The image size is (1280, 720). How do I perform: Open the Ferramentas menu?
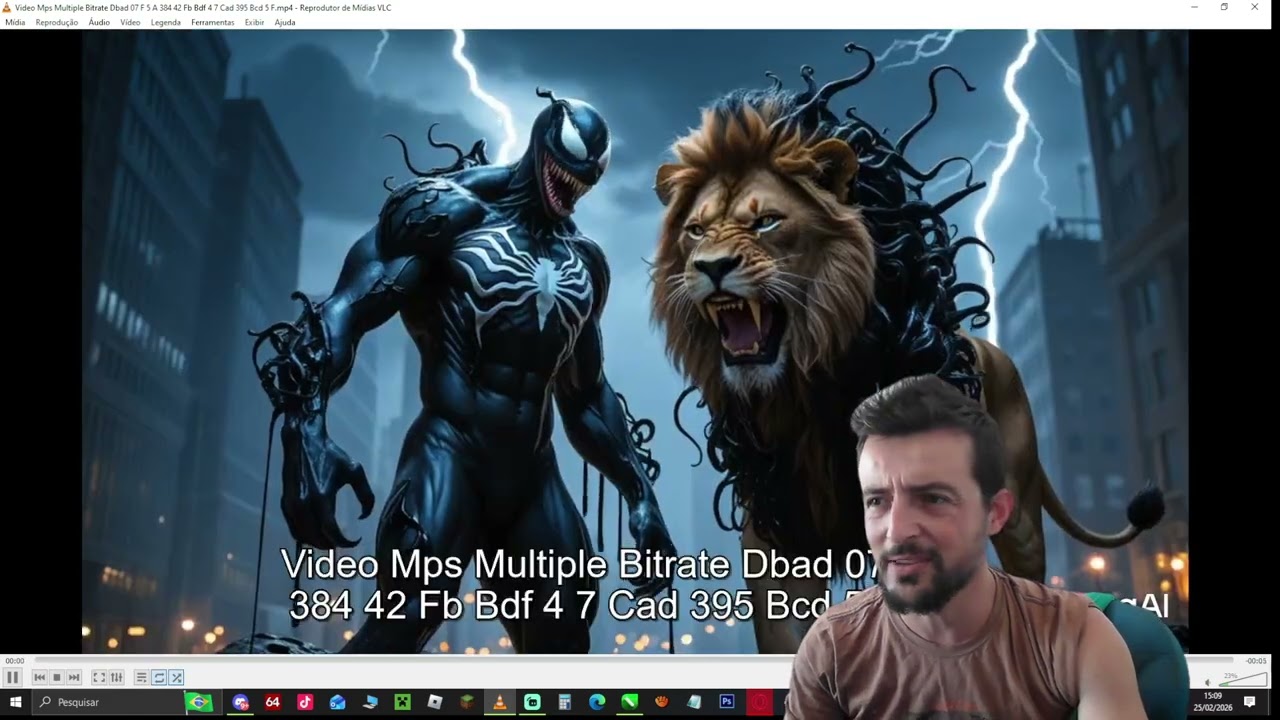pos(213,22)
